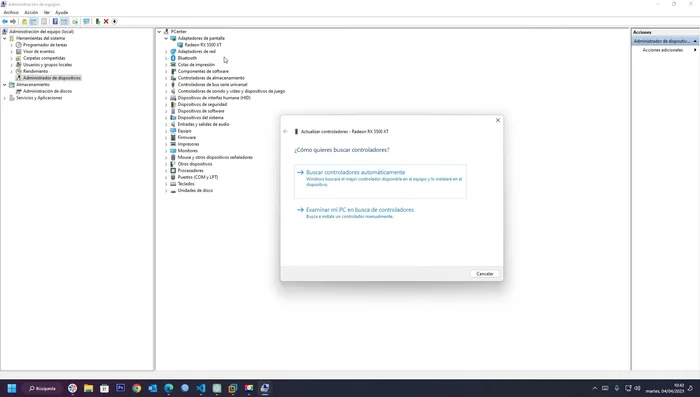This screenshot has width=700, height=397.
Task: Click the taskbar clock showing 10:42
Action: 665,388
